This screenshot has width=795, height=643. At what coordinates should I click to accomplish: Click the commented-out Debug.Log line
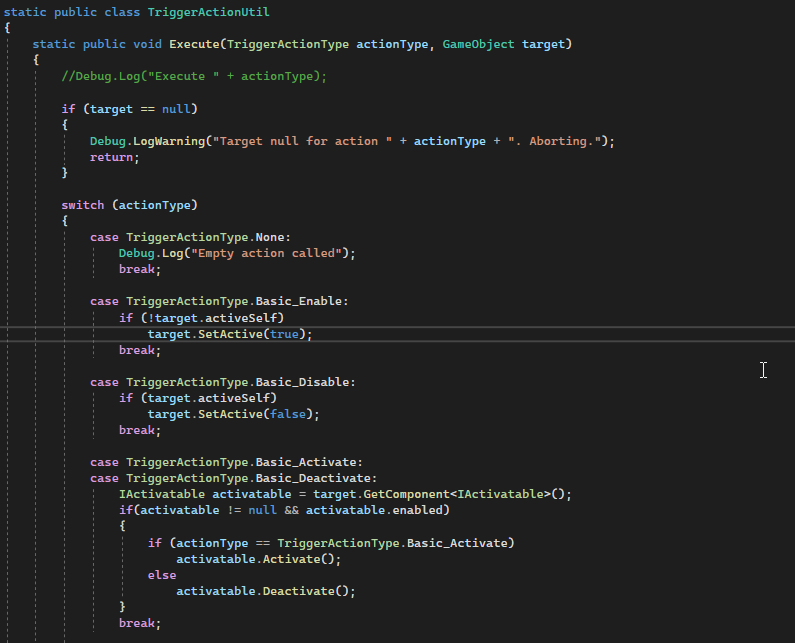point(194,76)
